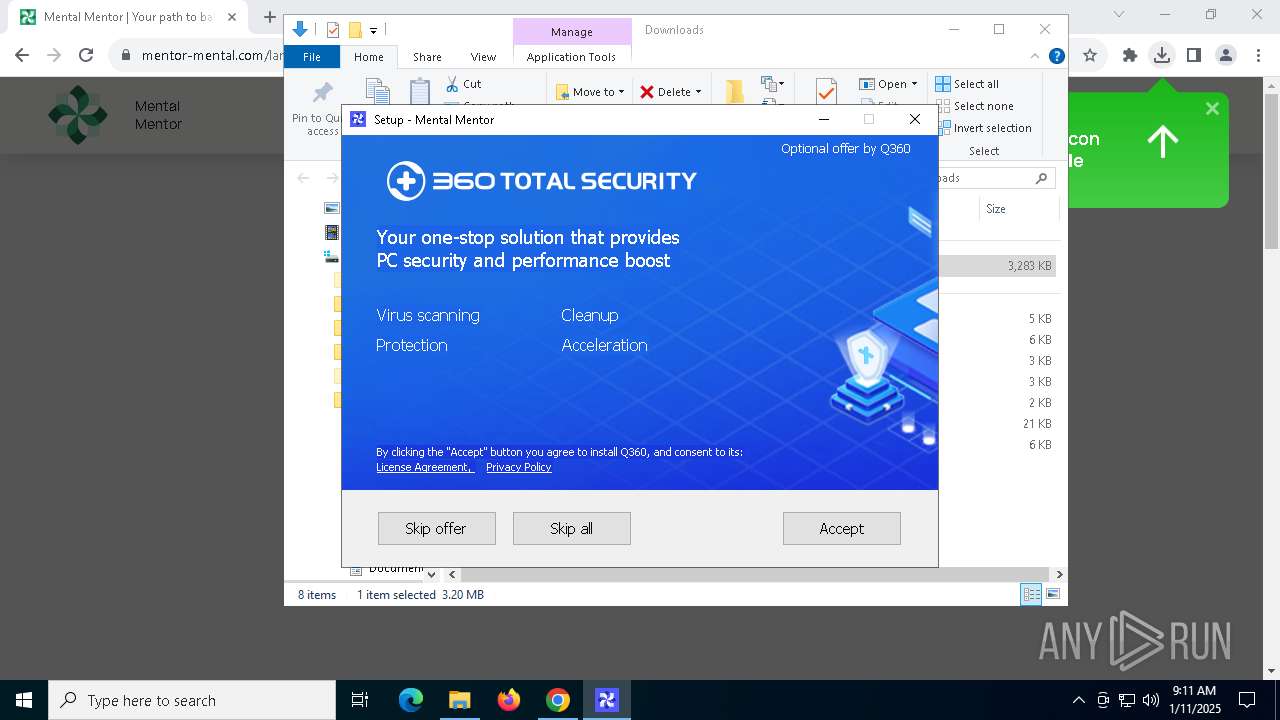Switch to the View ribbon tab
1280x720 pixels.
[483, 57]
